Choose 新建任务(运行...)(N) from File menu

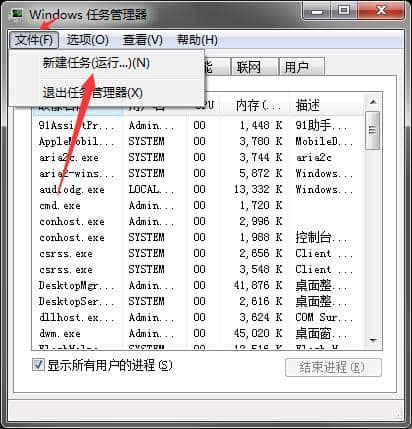click(x=107, y=63)
